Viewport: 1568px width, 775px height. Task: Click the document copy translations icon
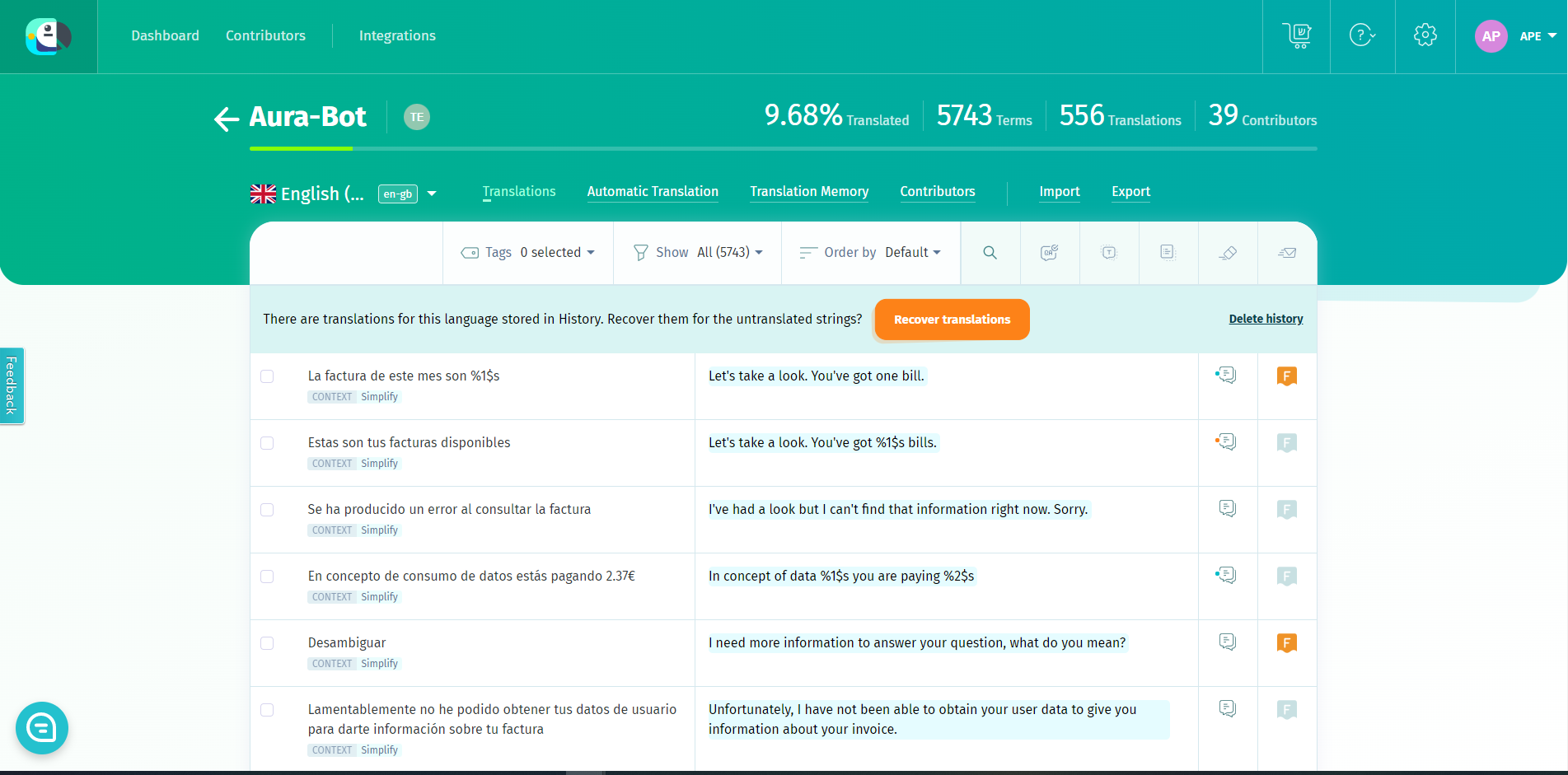point(1168,253)
